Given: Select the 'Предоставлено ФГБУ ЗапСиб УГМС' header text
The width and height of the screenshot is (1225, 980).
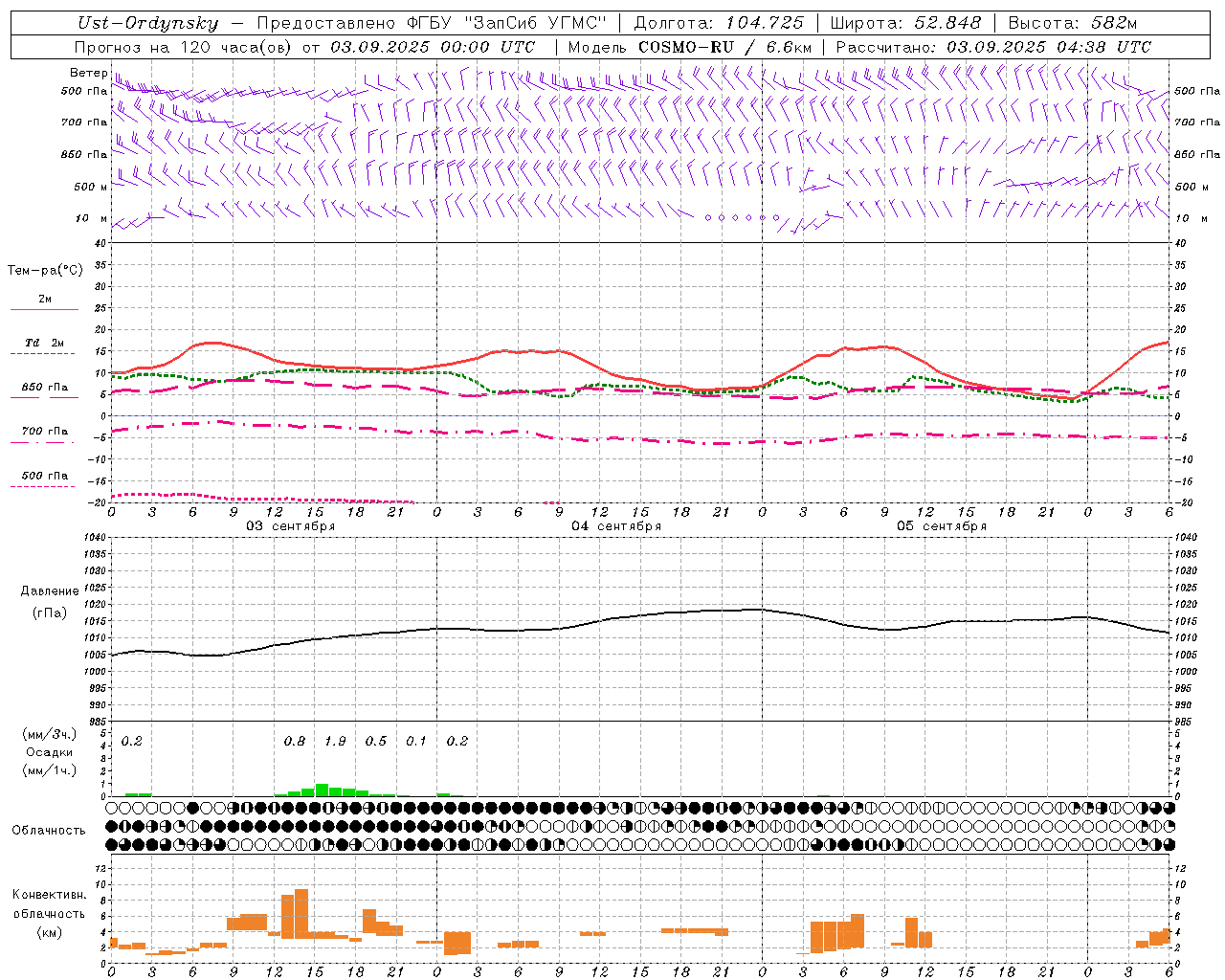Looking at the screenshot, I should click(x=432, y=24).
